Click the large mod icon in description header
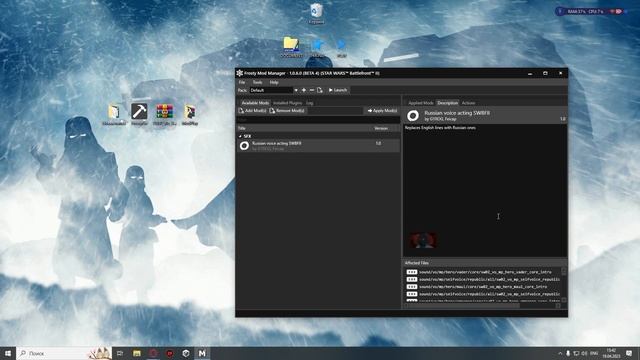This screenshot has height=360, width=640. (x=413, y=116)
